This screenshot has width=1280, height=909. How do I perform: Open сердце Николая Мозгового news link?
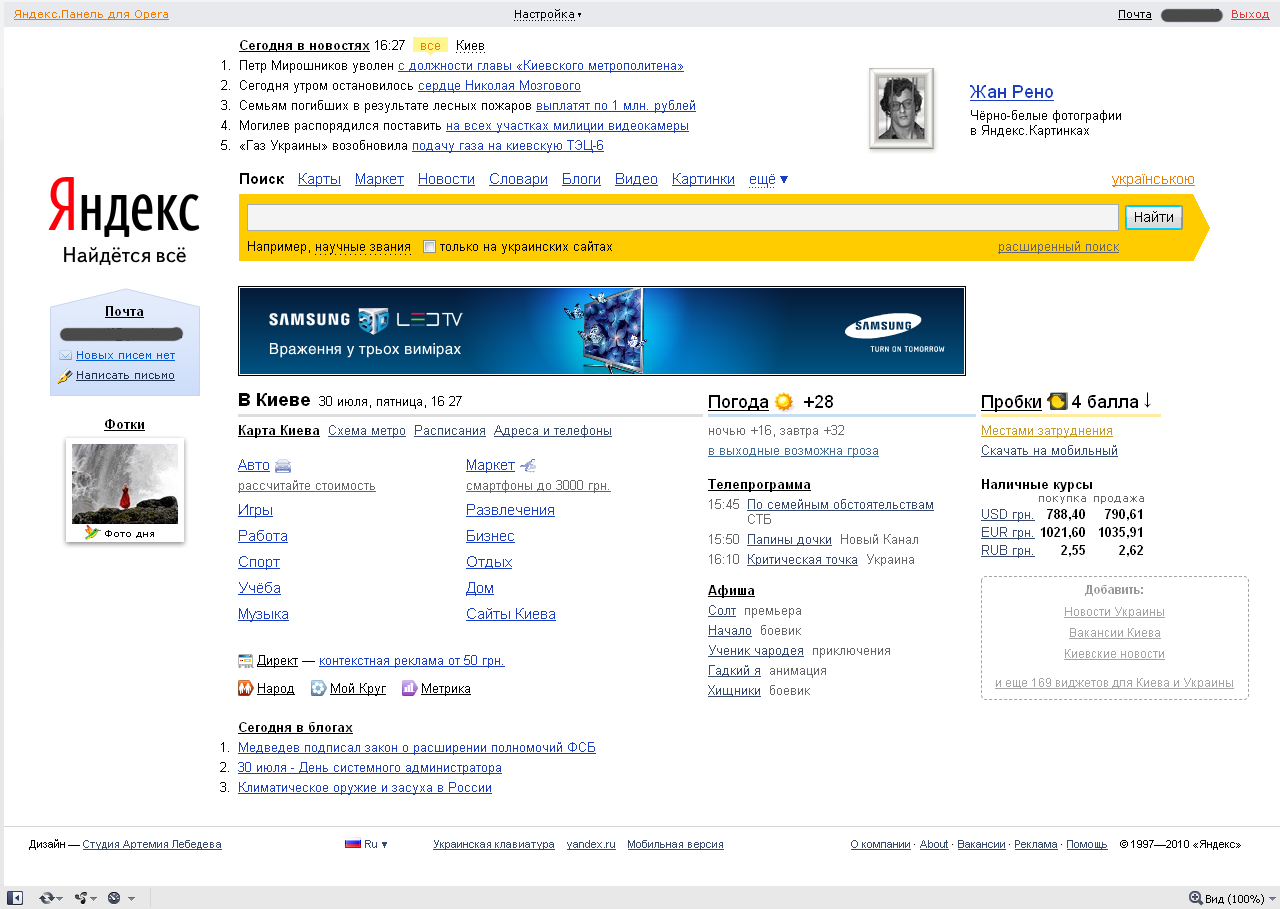[x=499, y=86]
